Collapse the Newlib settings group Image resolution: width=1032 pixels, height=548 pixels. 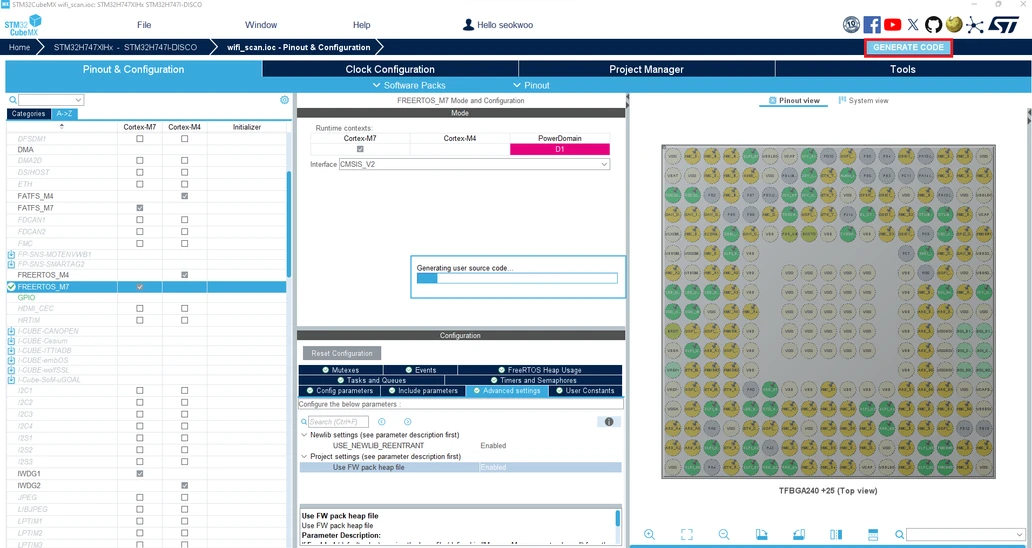point(304,435)
